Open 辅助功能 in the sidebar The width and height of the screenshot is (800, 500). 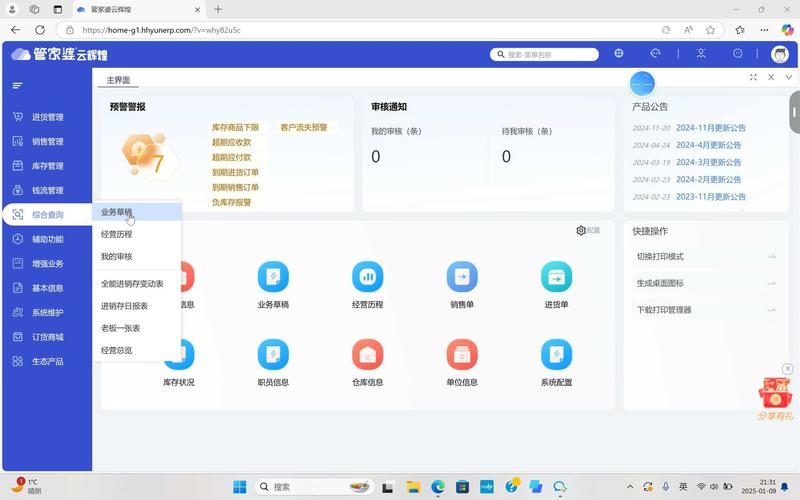coord(47,239)
